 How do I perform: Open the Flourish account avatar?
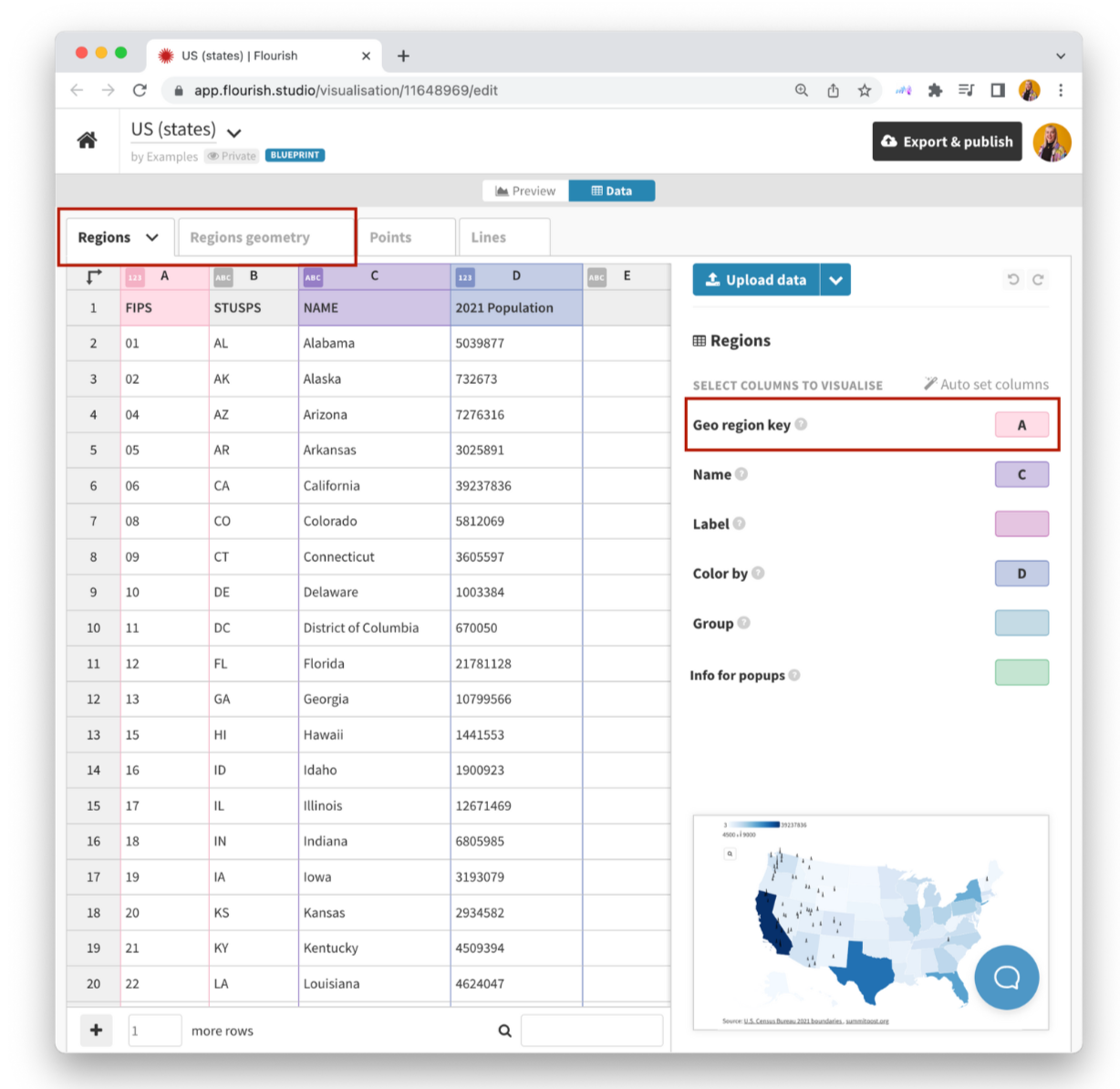pyautogui.click(x=1052, y=141)
